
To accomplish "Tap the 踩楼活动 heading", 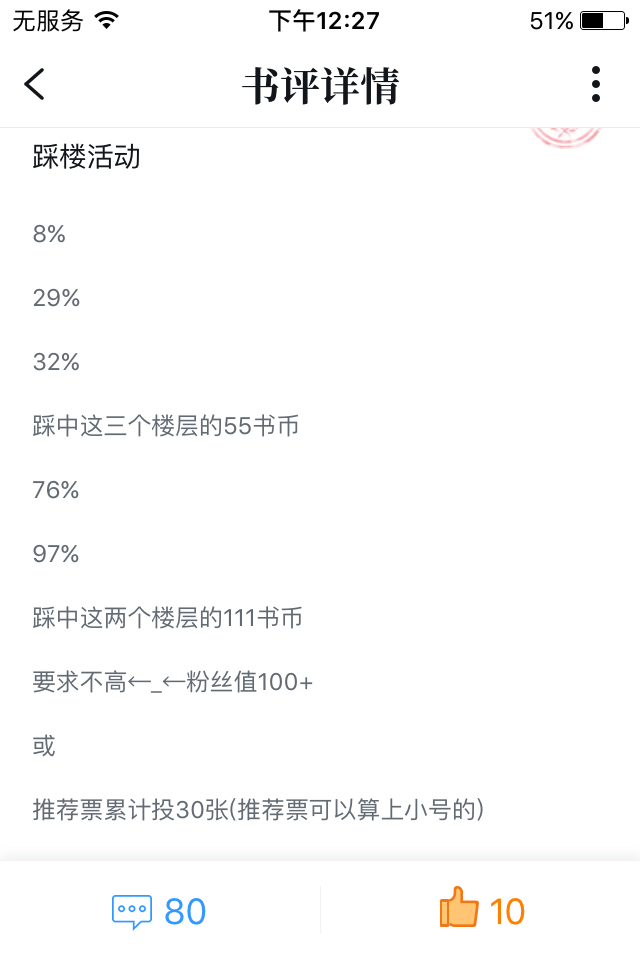I will [x=86, y=157].
